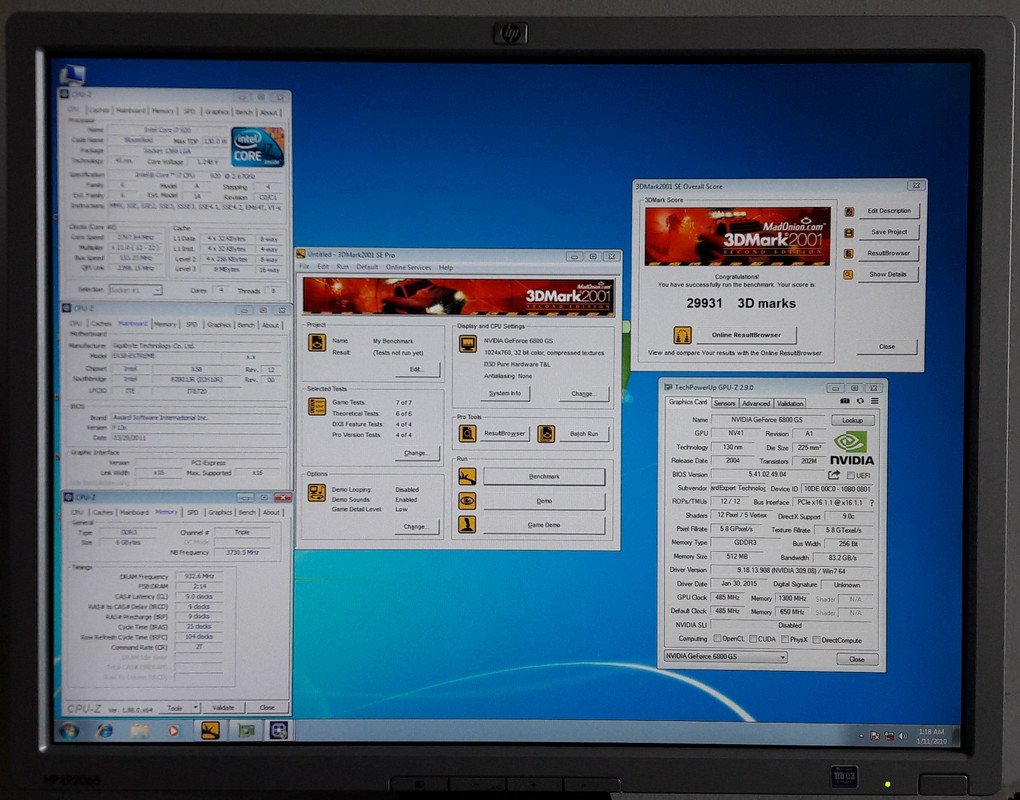Click the Game Demo joystick icon

click(467, 524)
